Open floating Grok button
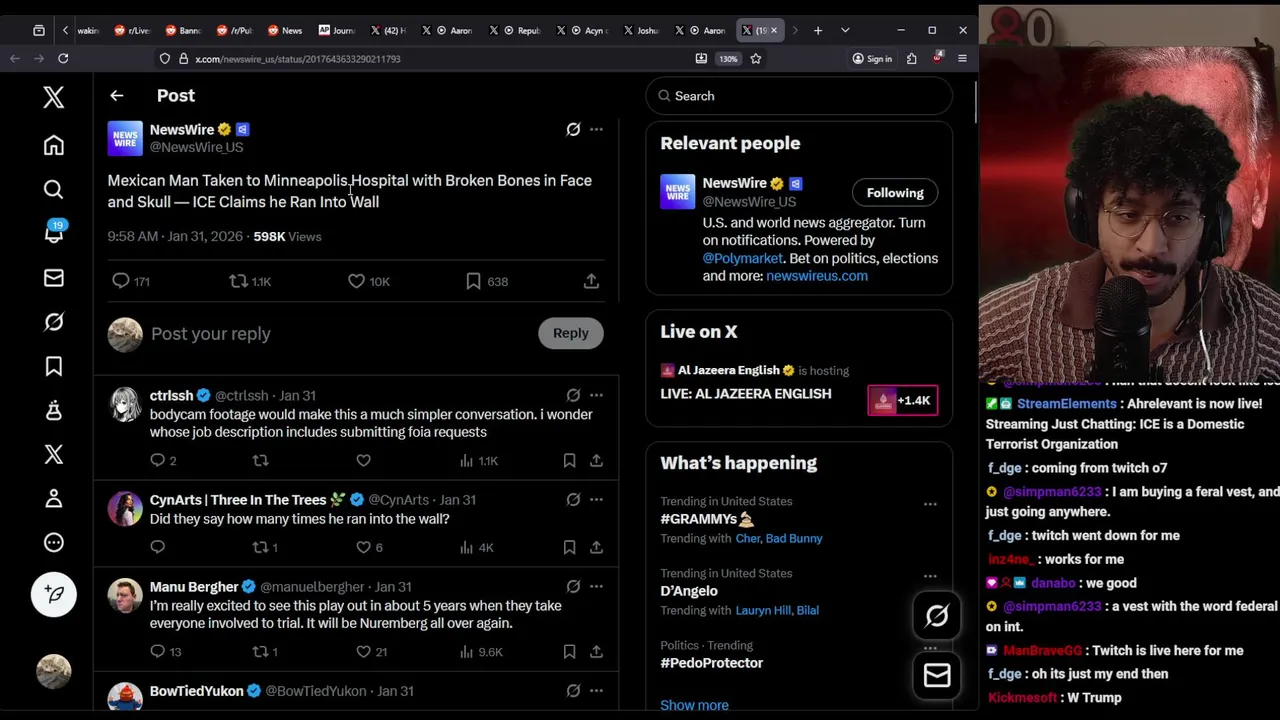The width and height of the screenshot is (1280, 720). [937, 616]
